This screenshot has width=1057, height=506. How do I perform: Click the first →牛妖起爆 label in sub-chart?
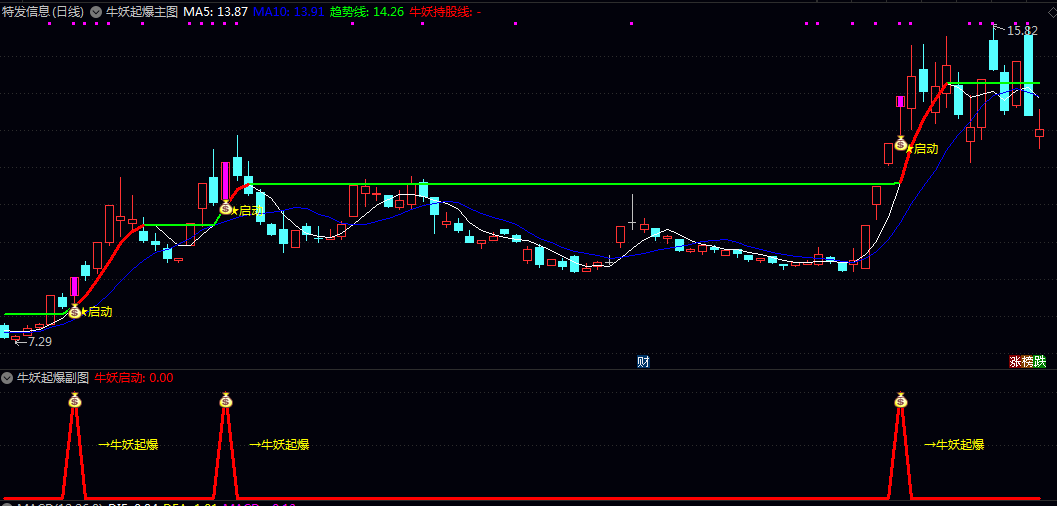point(128,445)
